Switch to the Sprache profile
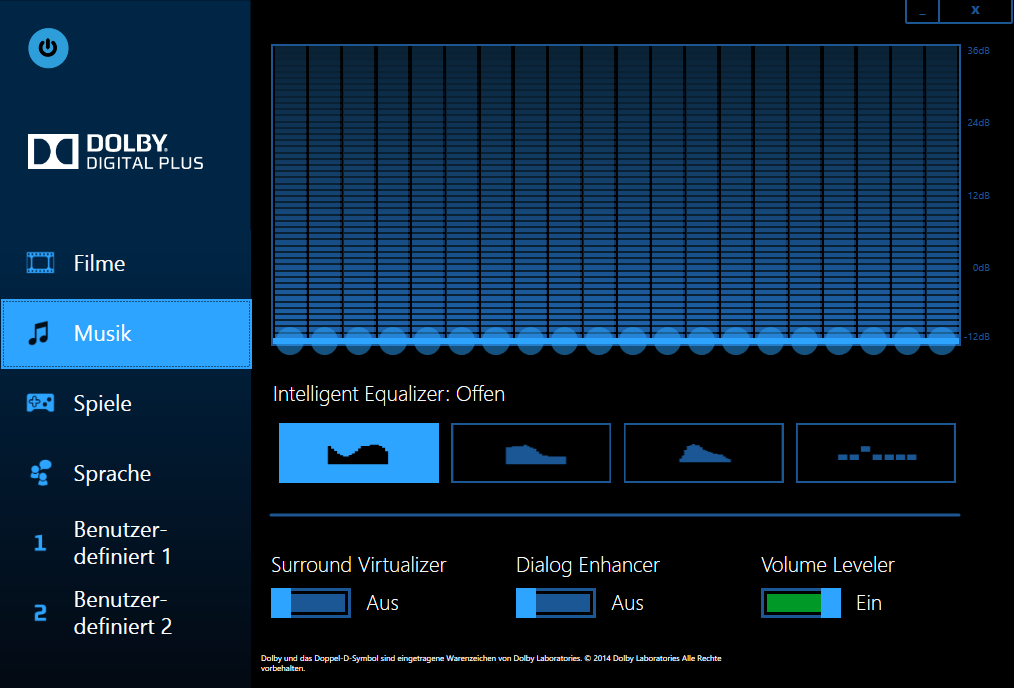Viewport: 1014px width, 688px height. (x=126, y=473)
